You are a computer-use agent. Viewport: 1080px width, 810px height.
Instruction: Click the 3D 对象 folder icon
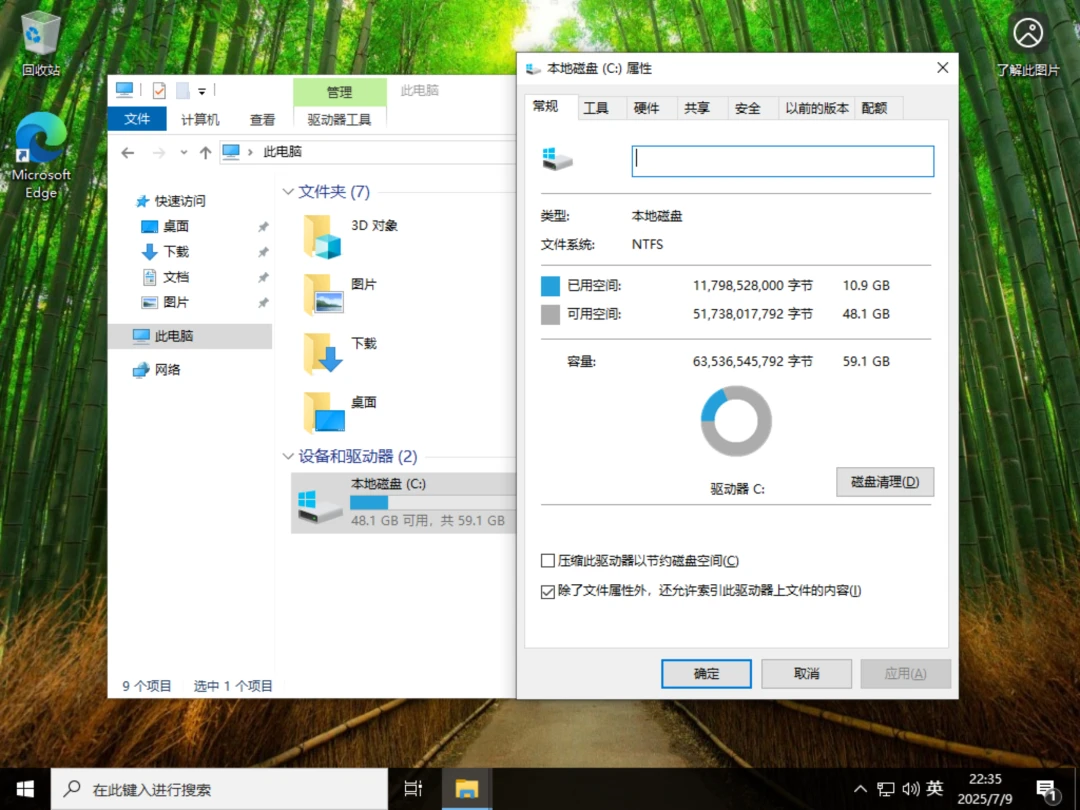tap(323, 236)
